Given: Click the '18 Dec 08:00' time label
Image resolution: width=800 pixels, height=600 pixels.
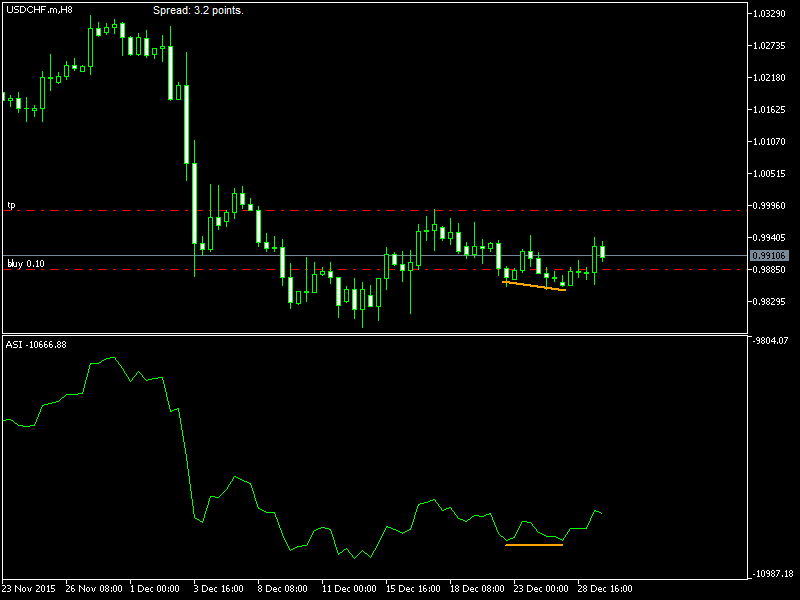Looking at the screenshot, I should (478, 588).
